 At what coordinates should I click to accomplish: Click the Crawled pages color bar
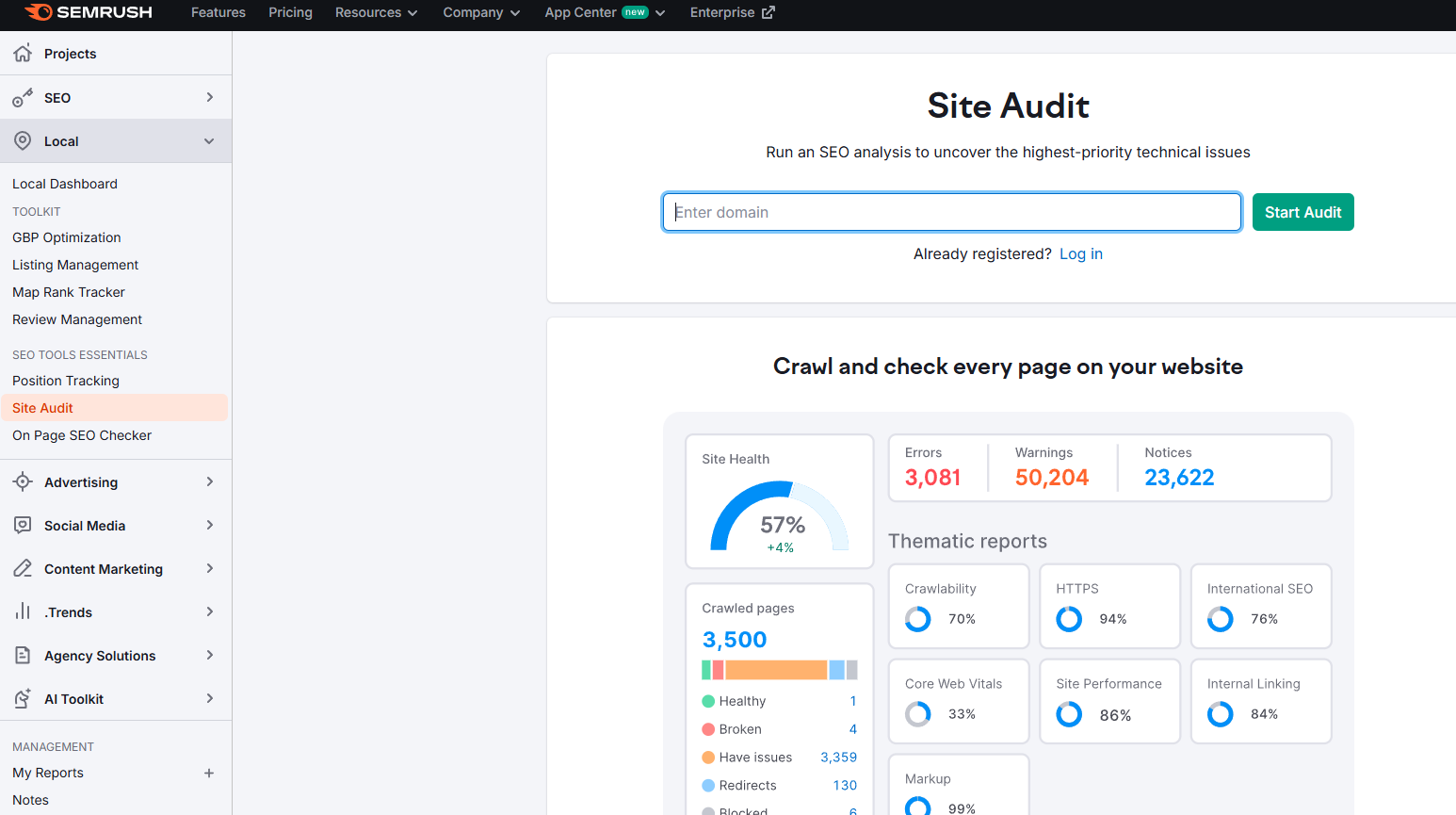[x=780, y=670]
